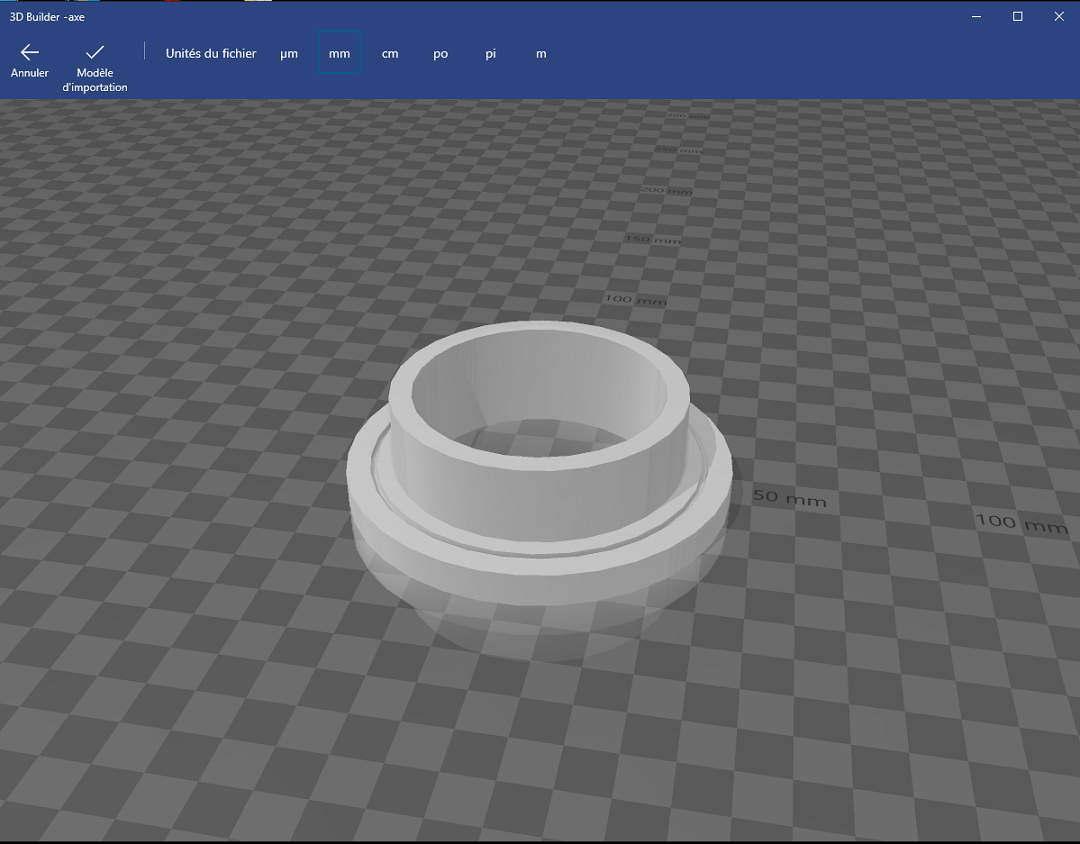Image resolution: width=1080 pixels, height=844 pixels.
Task: Click the 50 mm grid label
Action: click(x=789, y=498)
